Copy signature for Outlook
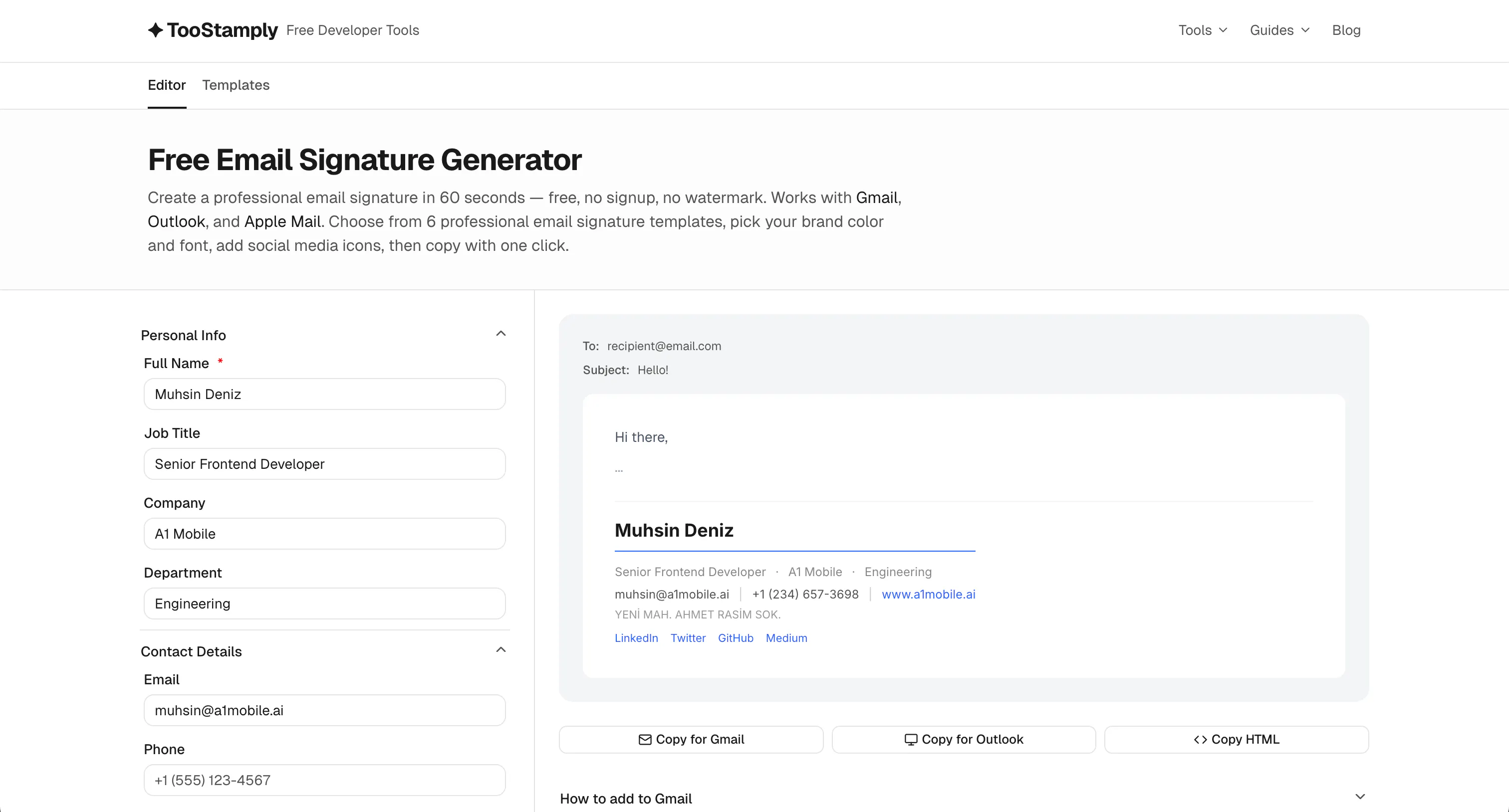 pos(964,739)
